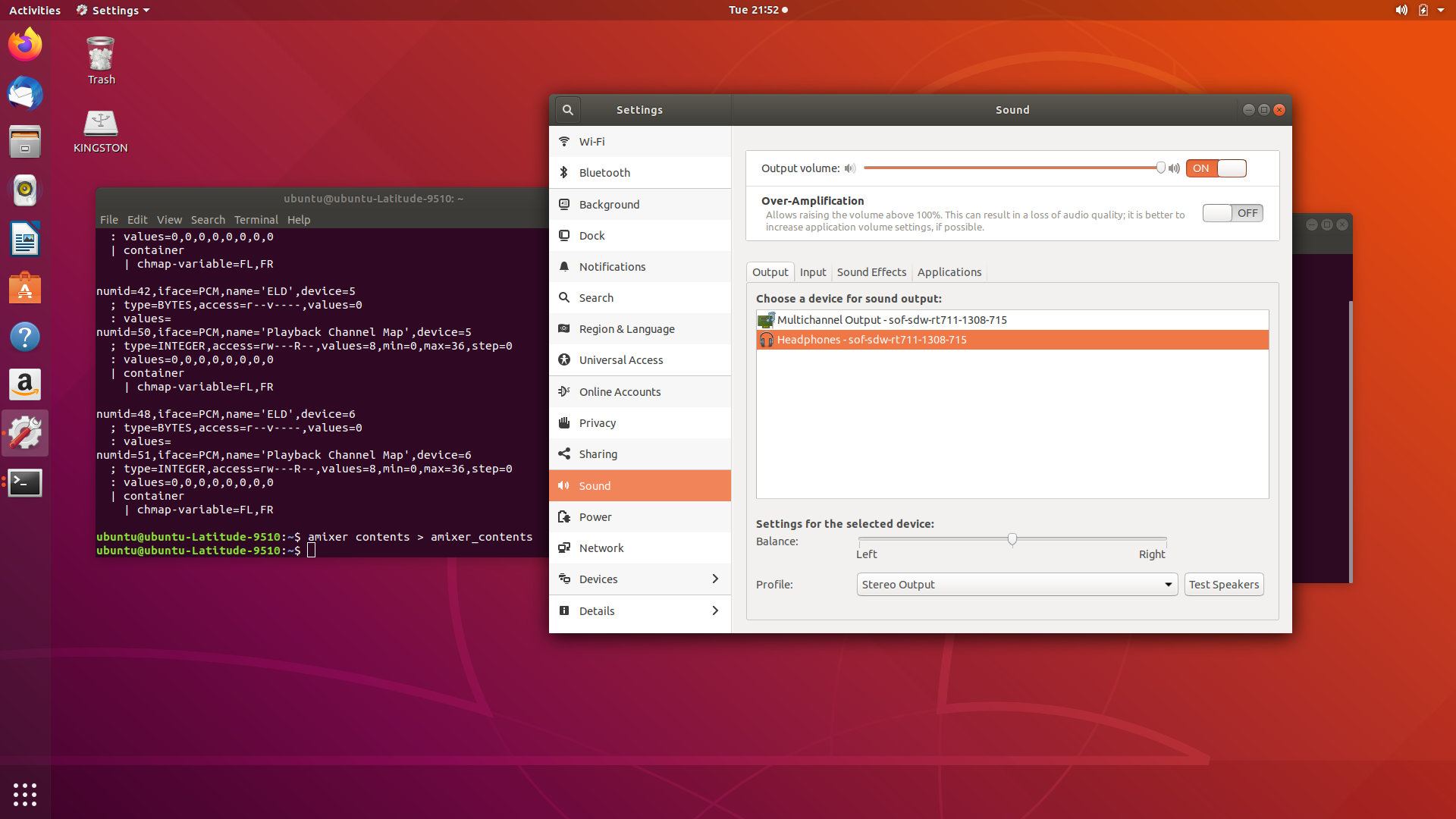The height and width of the screenshot is (819, 1456).
Task: Open the Power settings panel
Action: [x=640, y=517]
